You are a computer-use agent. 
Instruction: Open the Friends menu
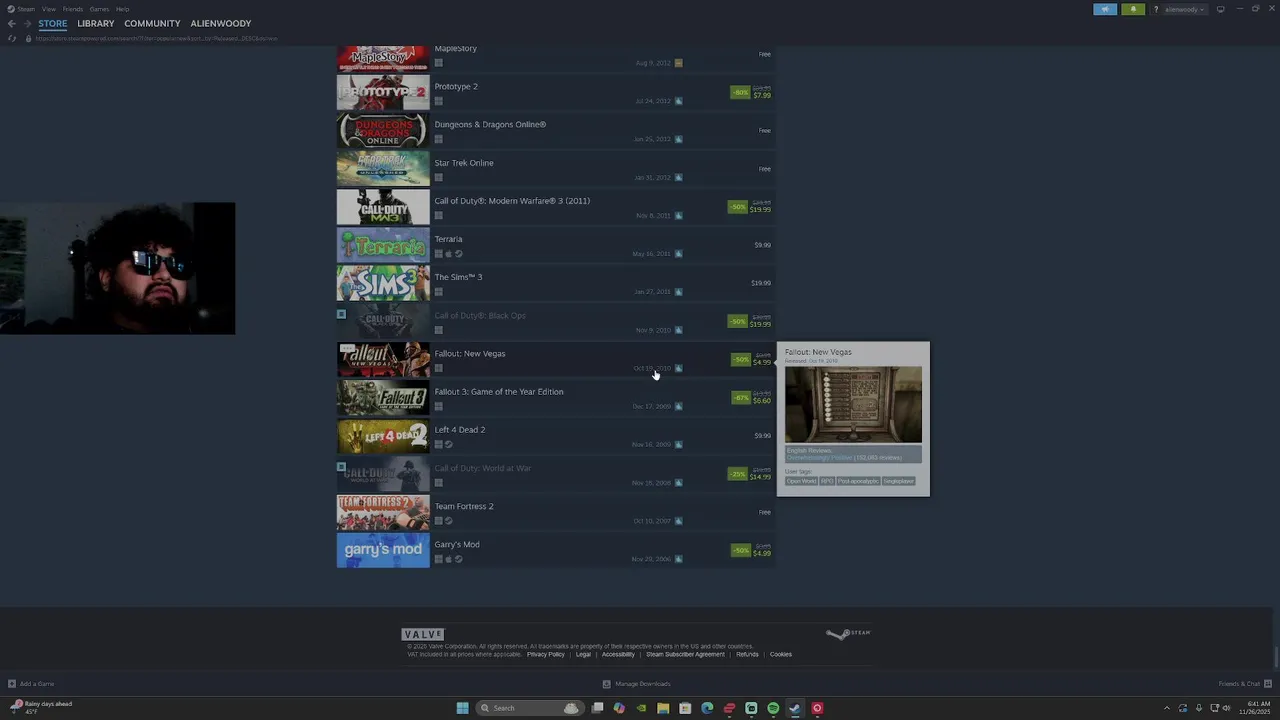tap(73, 9)
